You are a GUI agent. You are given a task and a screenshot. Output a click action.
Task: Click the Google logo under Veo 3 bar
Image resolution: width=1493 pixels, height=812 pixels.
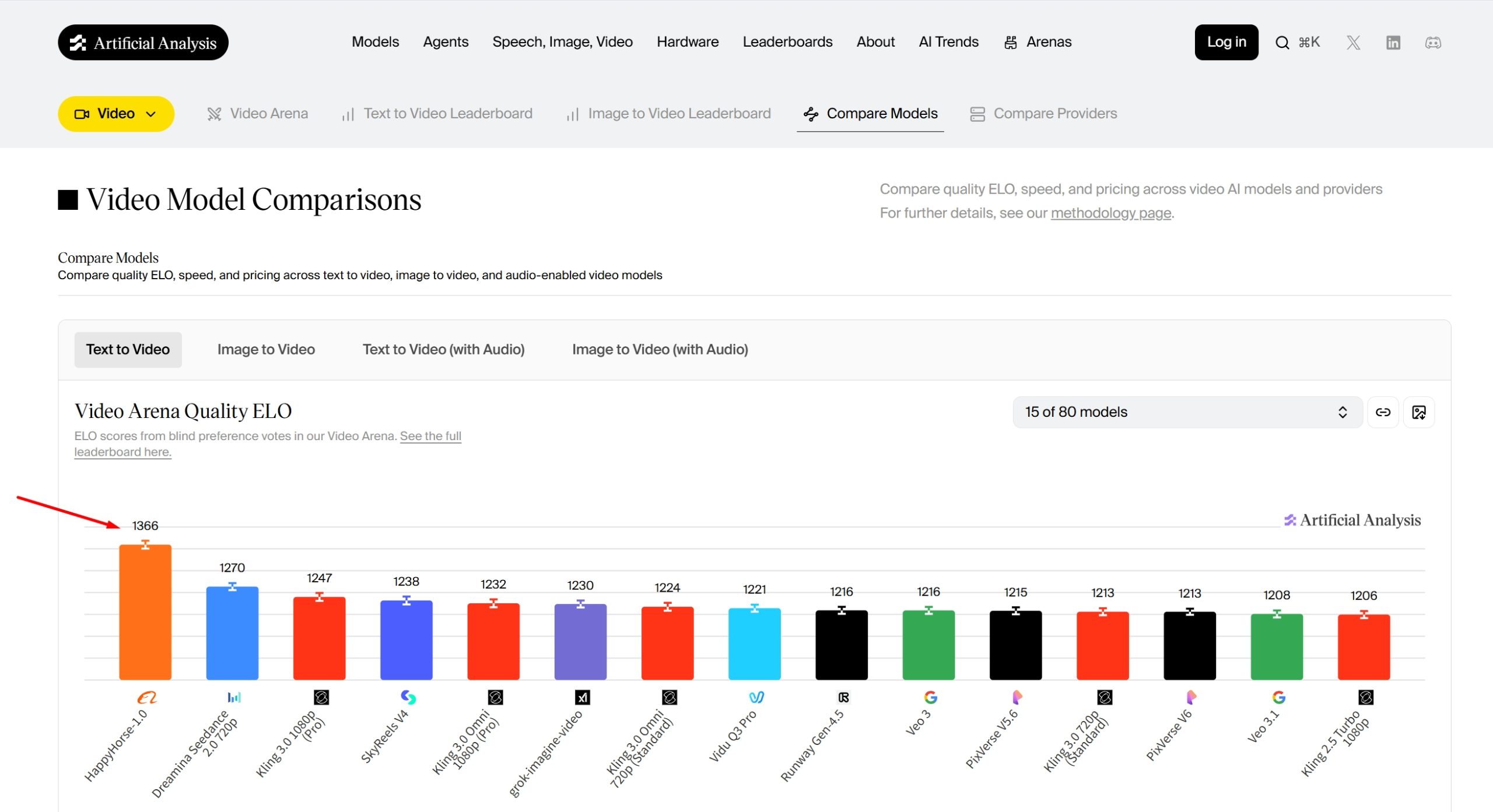(930, 697)
